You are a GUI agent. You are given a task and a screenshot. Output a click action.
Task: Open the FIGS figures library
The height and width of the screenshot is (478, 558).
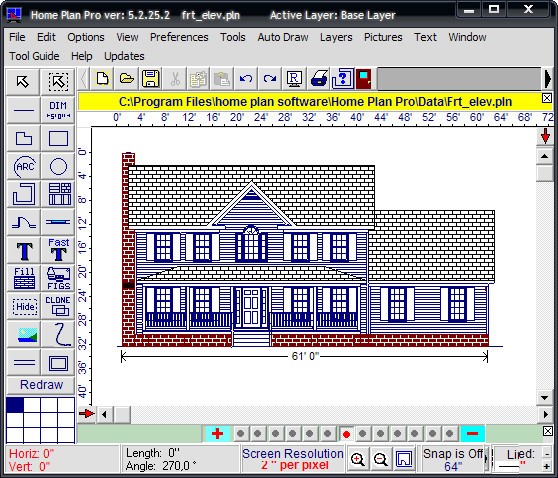[x=58, y=279]
